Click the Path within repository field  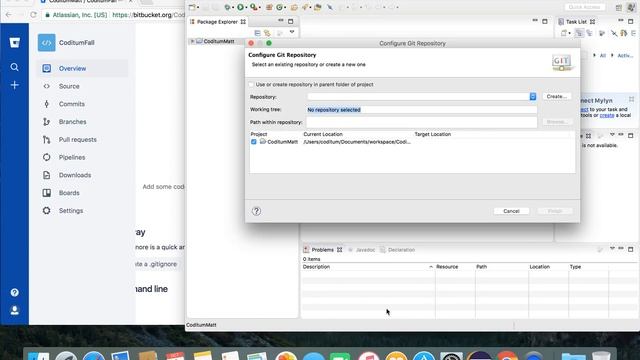[422, 122]
